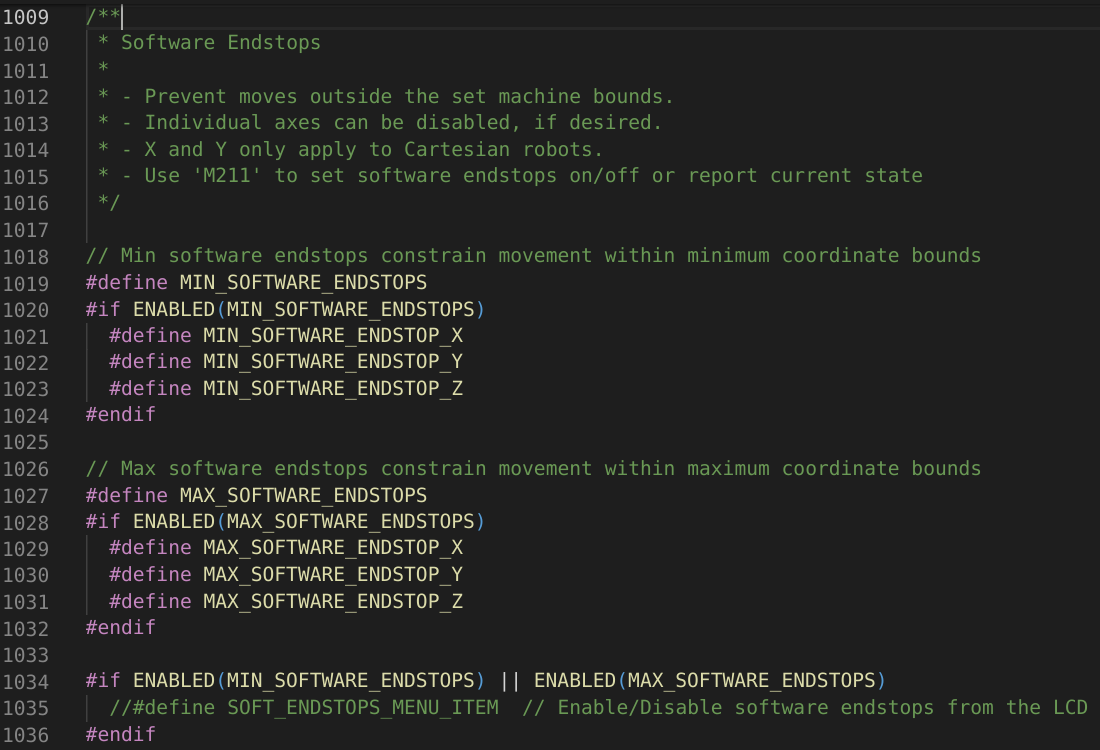Click the || operator on line 1034
Image resolution: width=1100 pixels, height=750 pixels.
(x=510, y=681)
